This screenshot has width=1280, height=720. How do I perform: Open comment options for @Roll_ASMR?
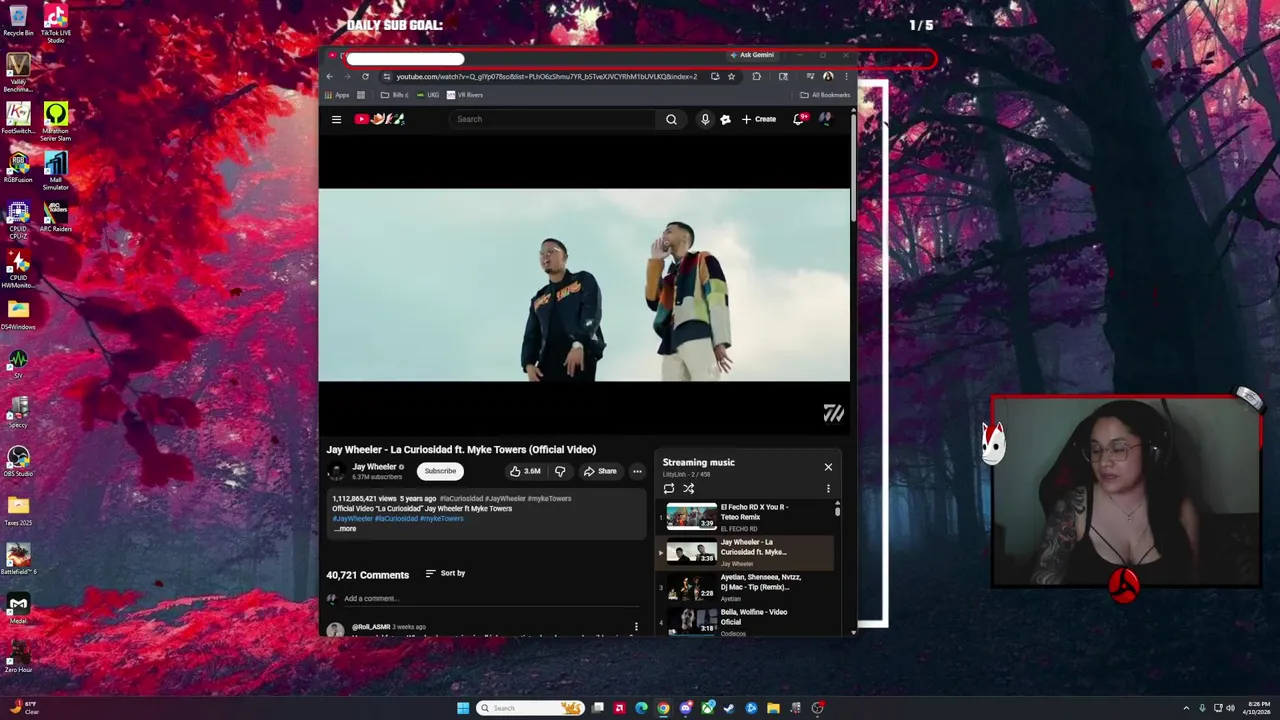pyautogui.click(x=635, y=627)
